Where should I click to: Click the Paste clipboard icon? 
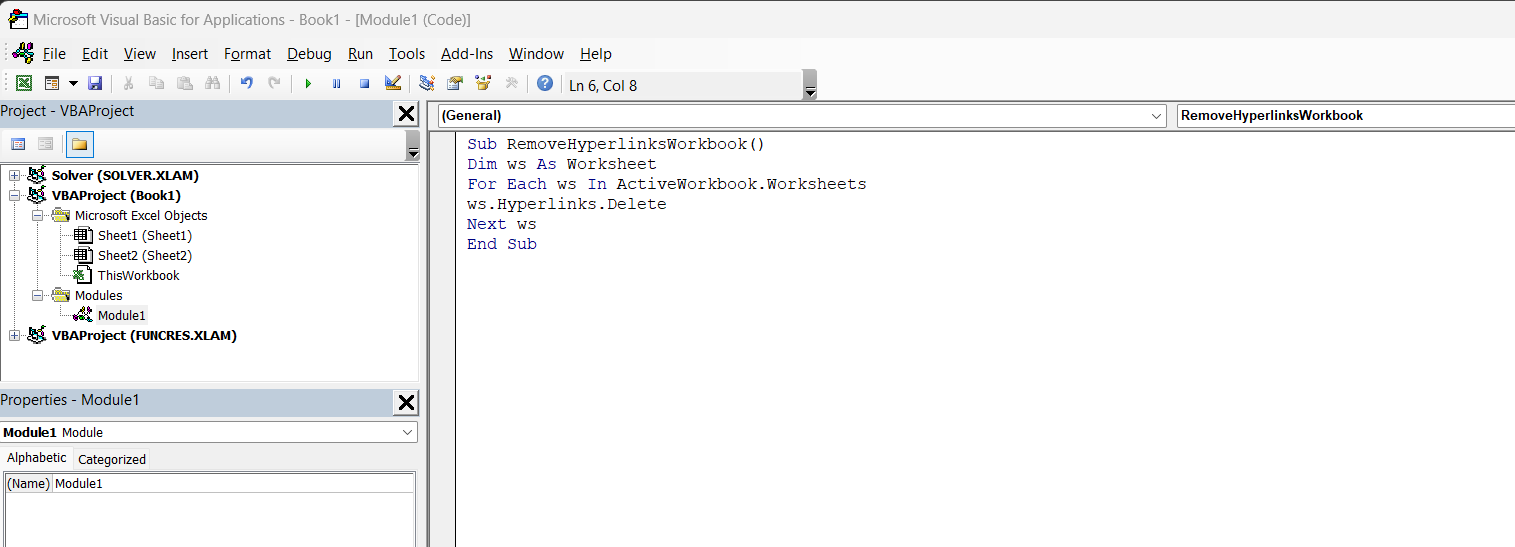click(x=184, y=84)
